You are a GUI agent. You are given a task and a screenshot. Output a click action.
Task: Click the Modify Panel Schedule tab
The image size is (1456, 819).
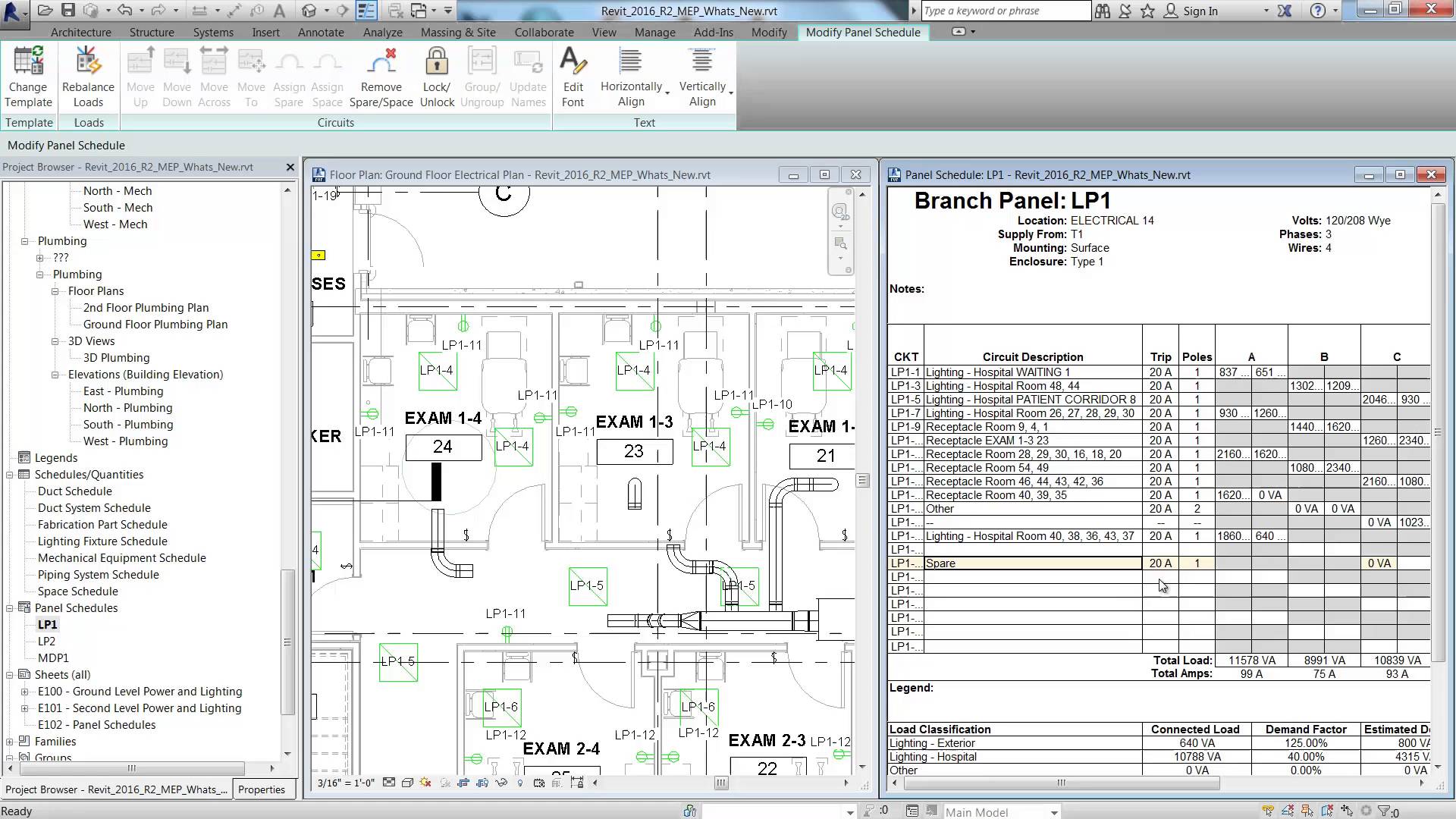(863, 32)
